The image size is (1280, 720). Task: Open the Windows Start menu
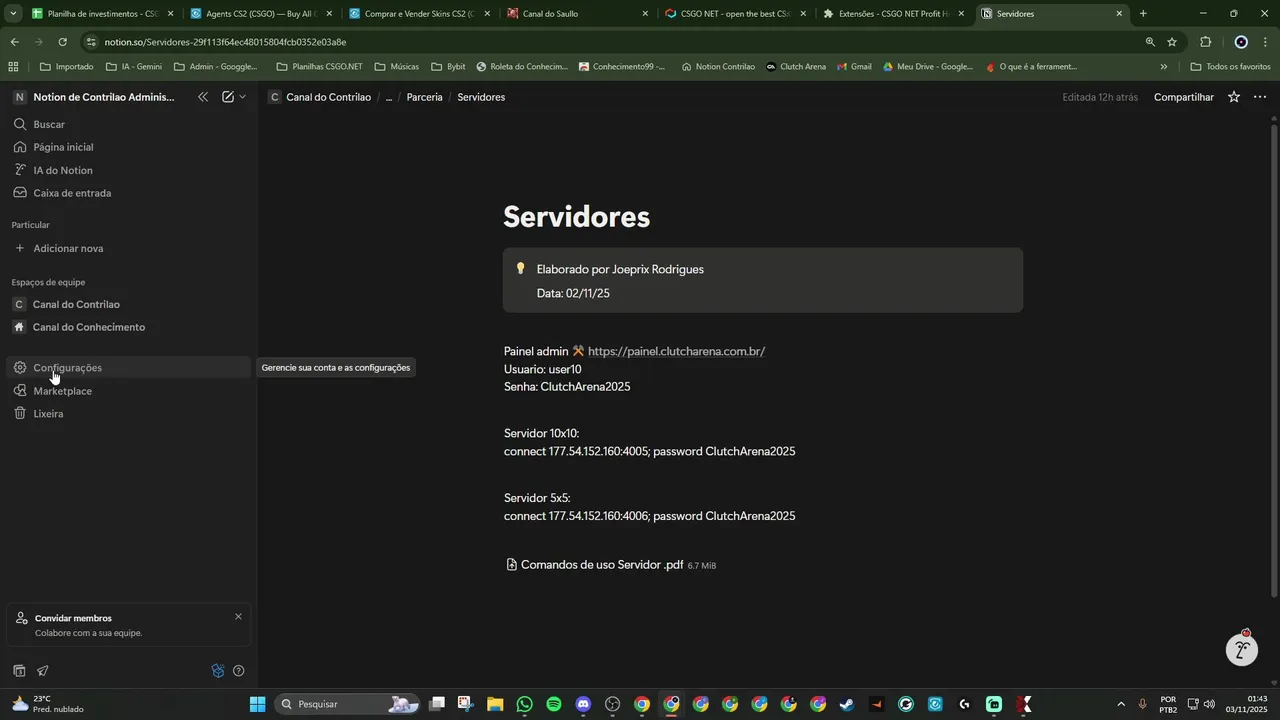click(x=258, y=704)
